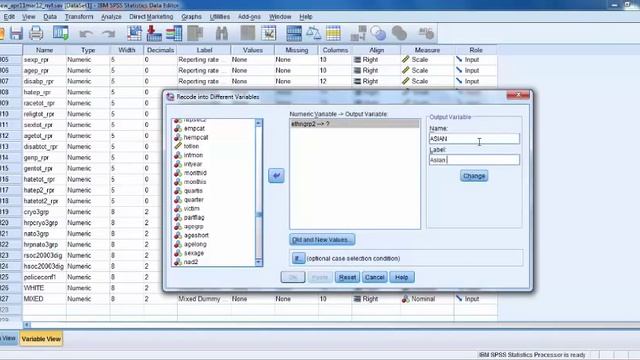This screenshot has width=640, height=360.
Task: Click the Reset button
Action: click(x=347, y=277)
